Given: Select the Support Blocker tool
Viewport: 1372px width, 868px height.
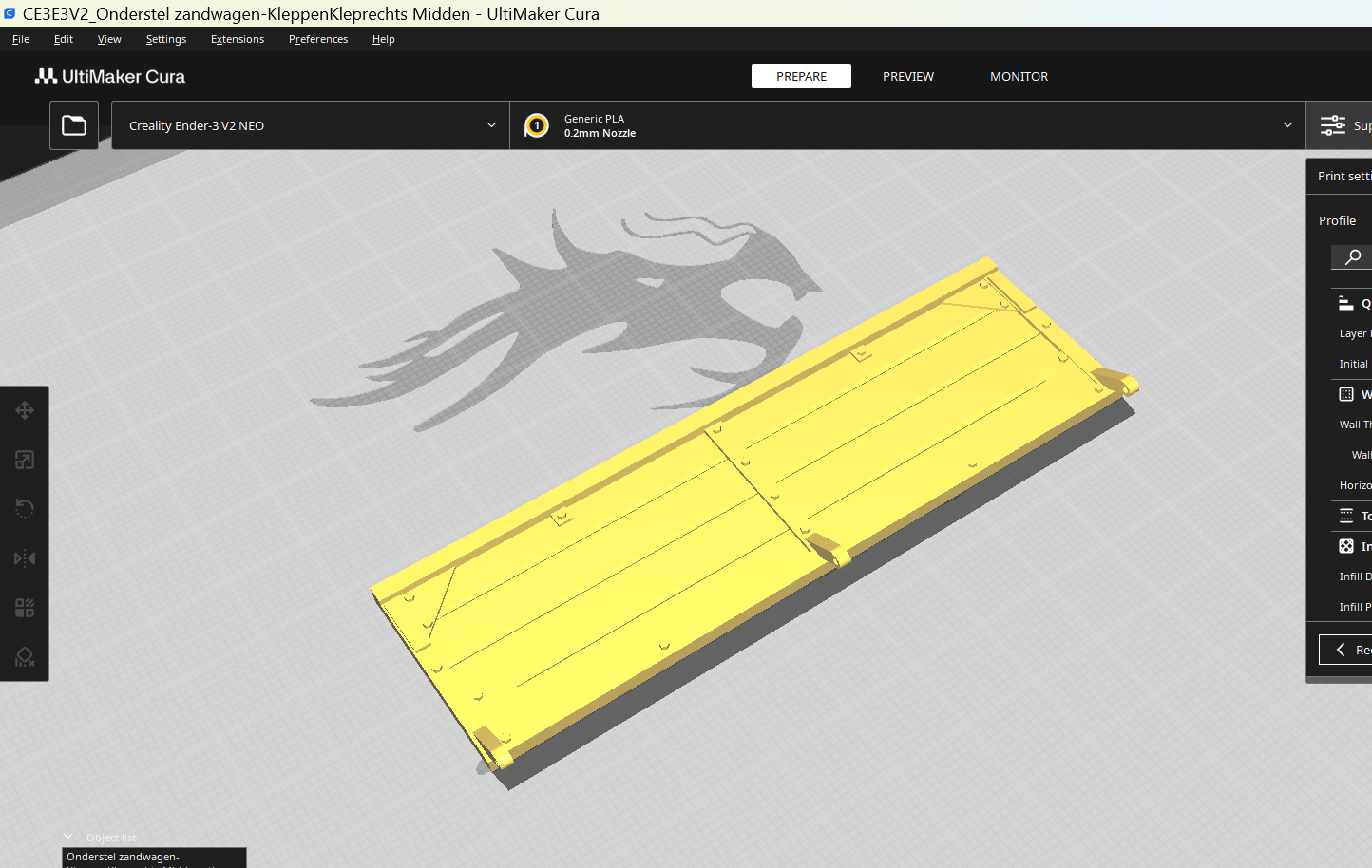Looking at the screenshot, I should pos(25,657).
